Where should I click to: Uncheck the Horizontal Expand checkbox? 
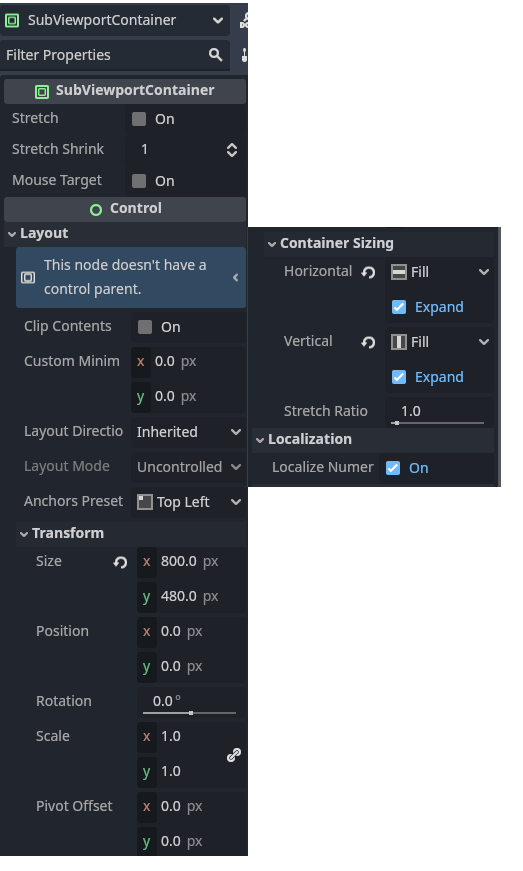pos(399,307)
